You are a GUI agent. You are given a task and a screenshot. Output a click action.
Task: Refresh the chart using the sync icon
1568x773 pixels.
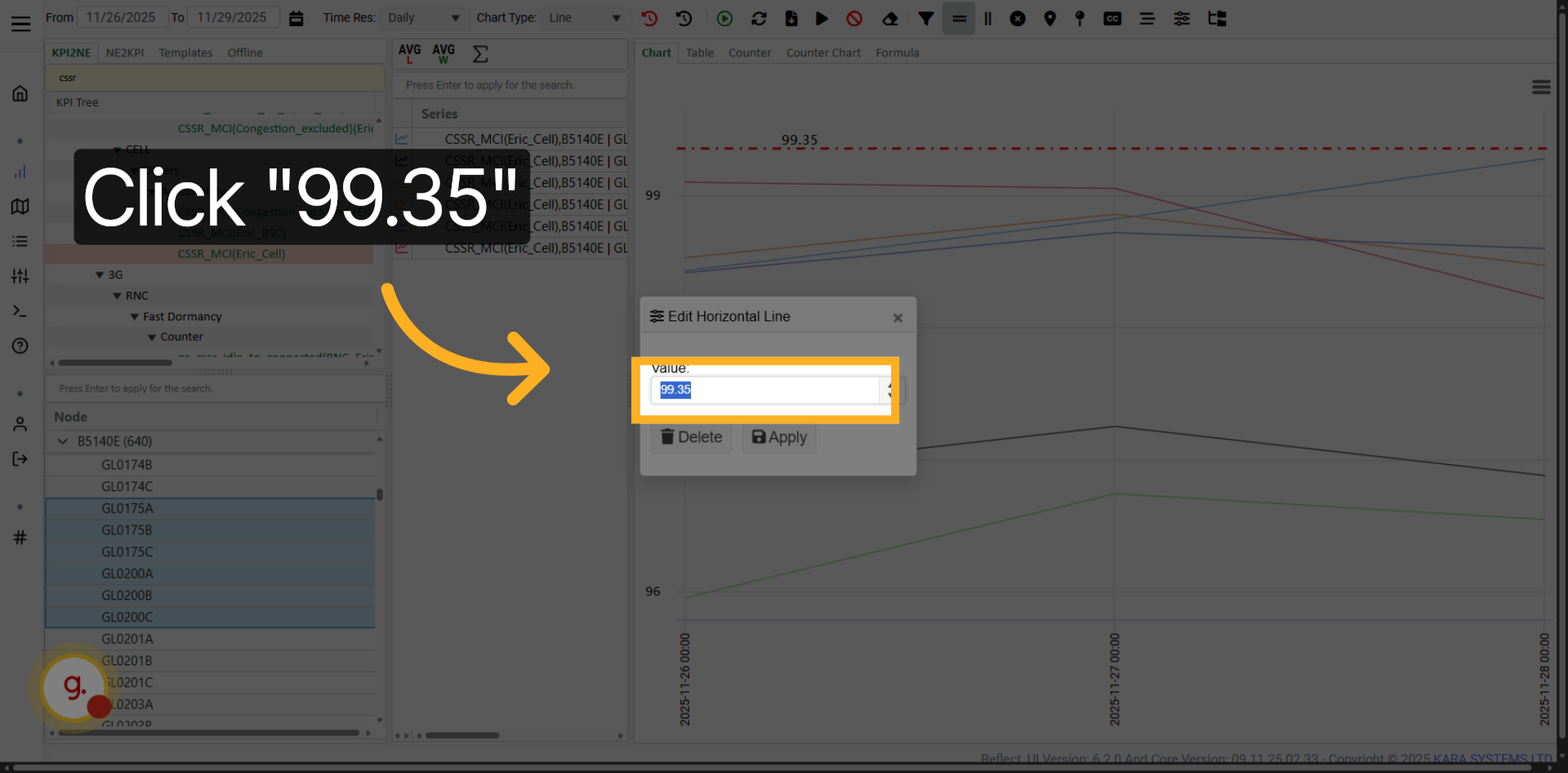(759, 18)
